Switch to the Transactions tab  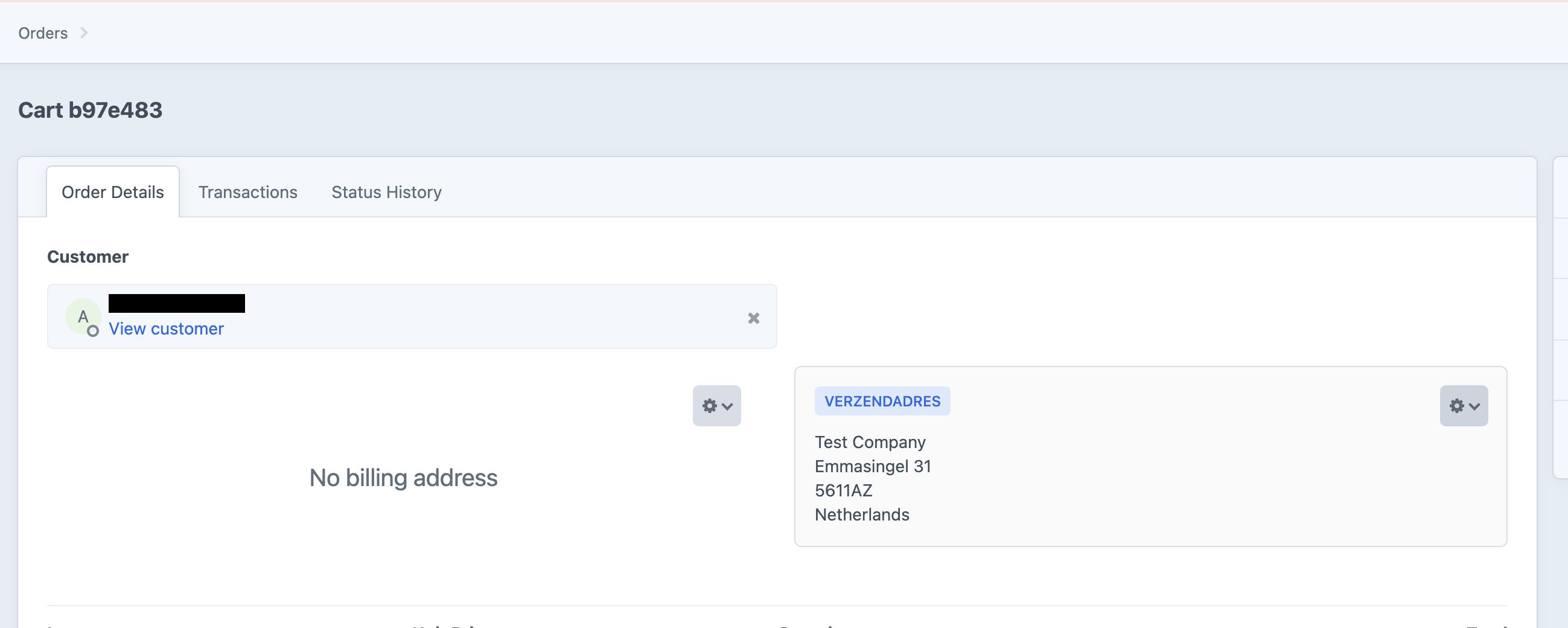247,192
